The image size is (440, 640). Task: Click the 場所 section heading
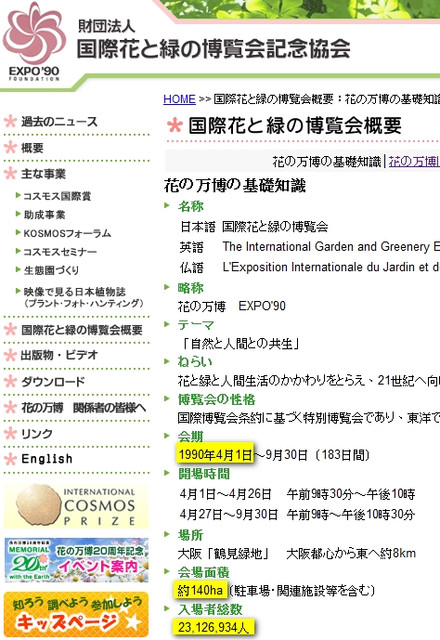tap(190, 535)
